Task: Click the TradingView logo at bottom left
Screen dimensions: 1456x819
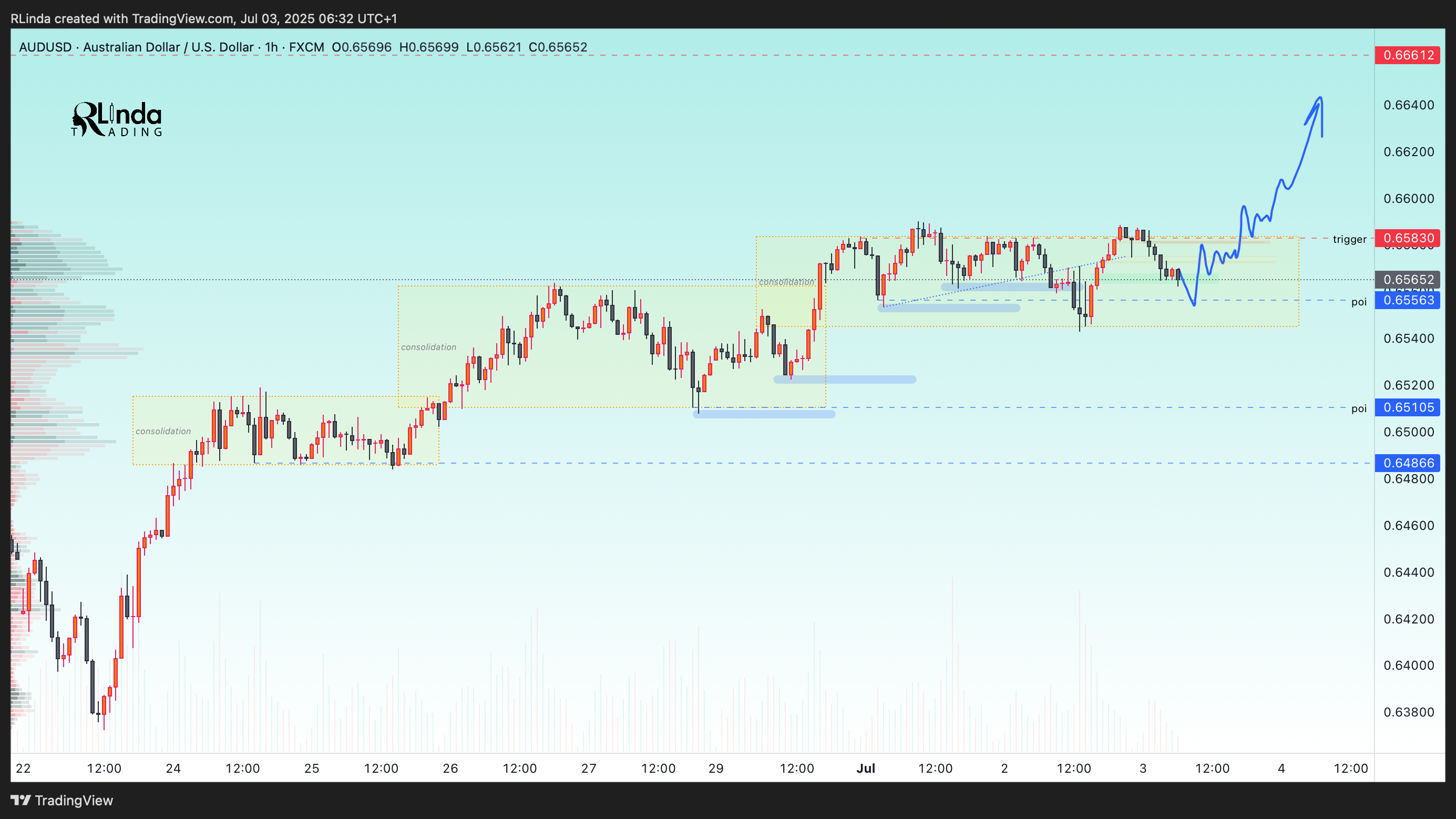Action: pyautogui.click(x=62, y=801)
